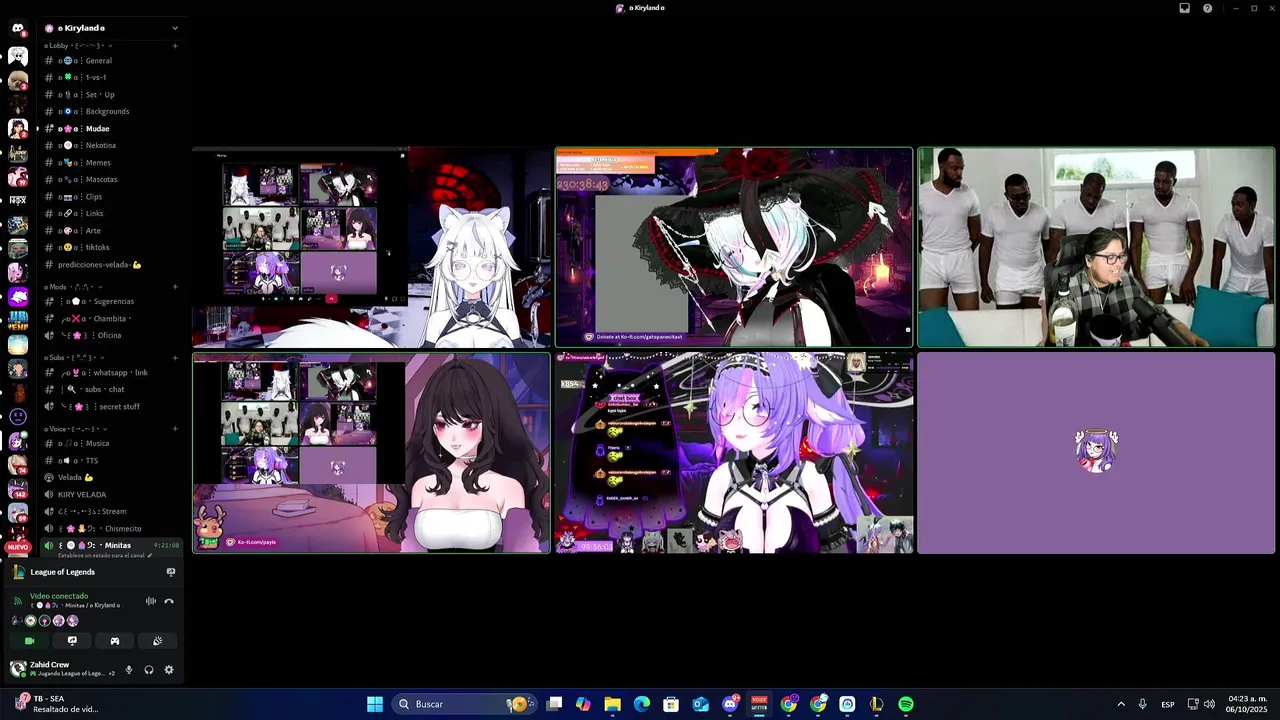Open the Musica channel
The width and height of the screenshot is (1280, 720).
[x=111, y=444]
